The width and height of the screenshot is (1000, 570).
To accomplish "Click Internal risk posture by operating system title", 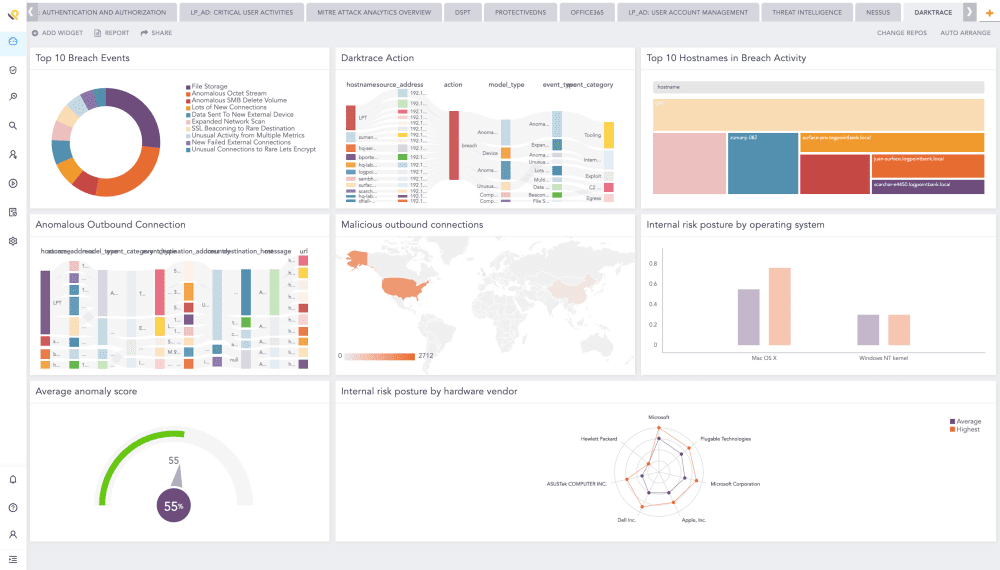I will pyautogui.click(x=735, y=224).
